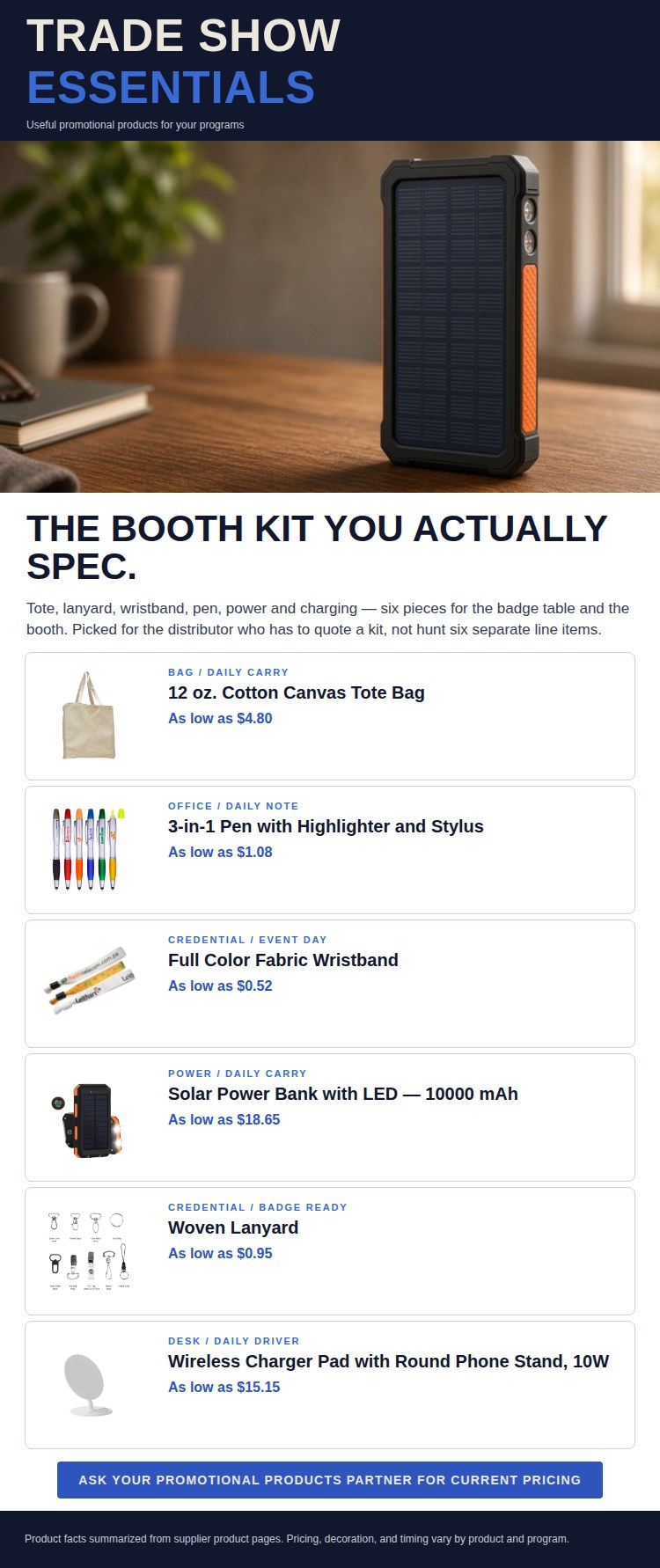The width and height of the screenshot is (660, 1568).
Task: Select 3-in-1 Pen with Highlighter and Stylus
Action: click(326, 826)
